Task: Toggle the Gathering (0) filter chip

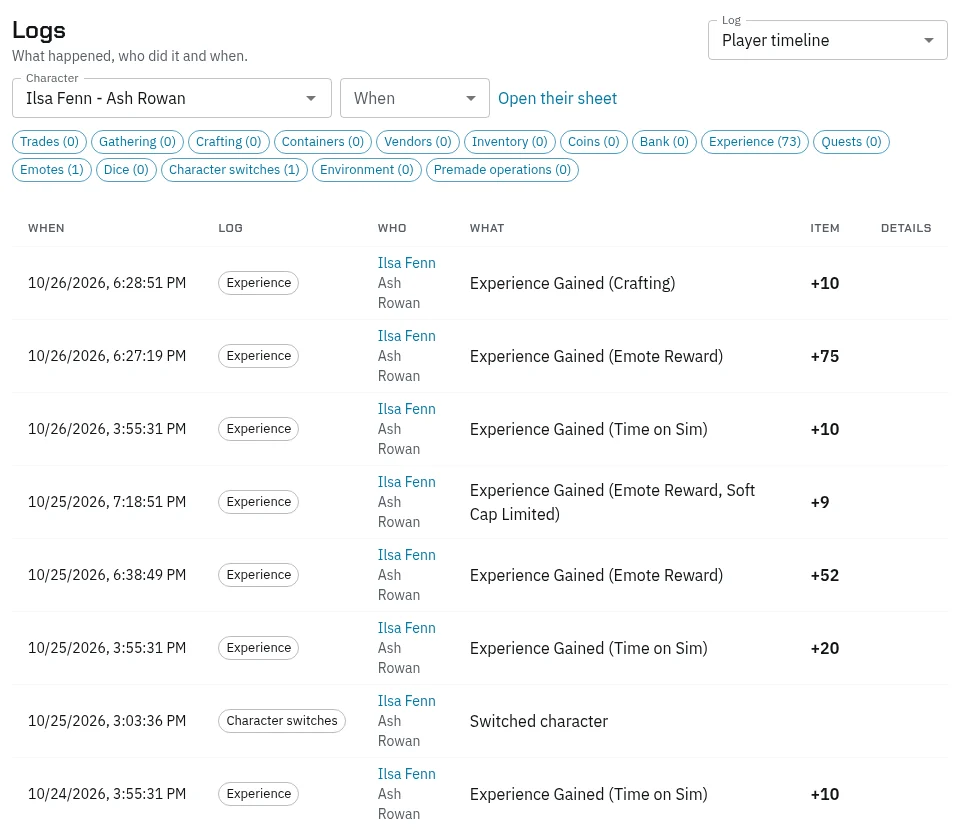Action: coord(137,142)
